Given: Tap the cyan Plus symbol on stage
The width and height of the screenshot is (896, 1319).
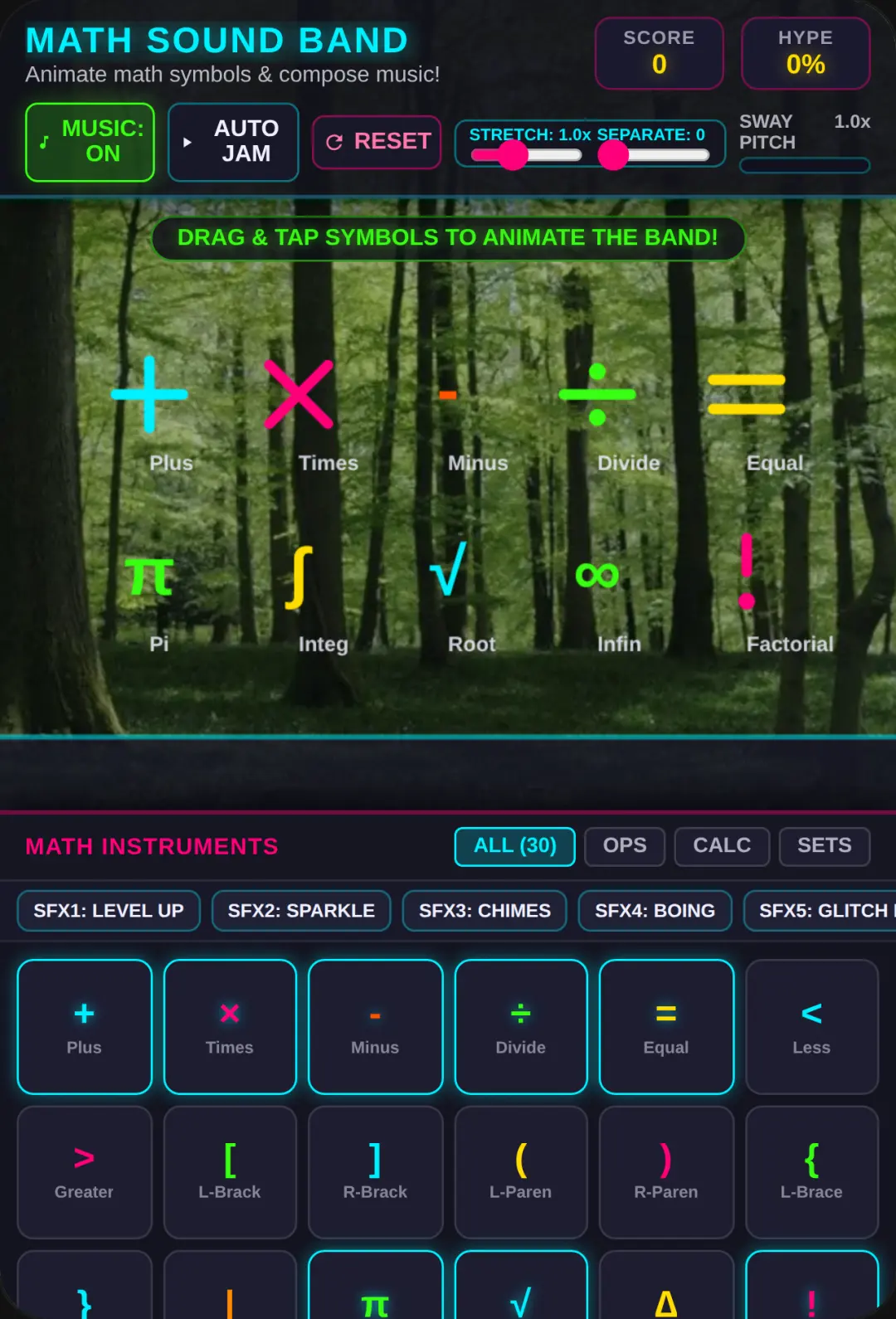Looking at the screenshot, I should click(149, 394).
